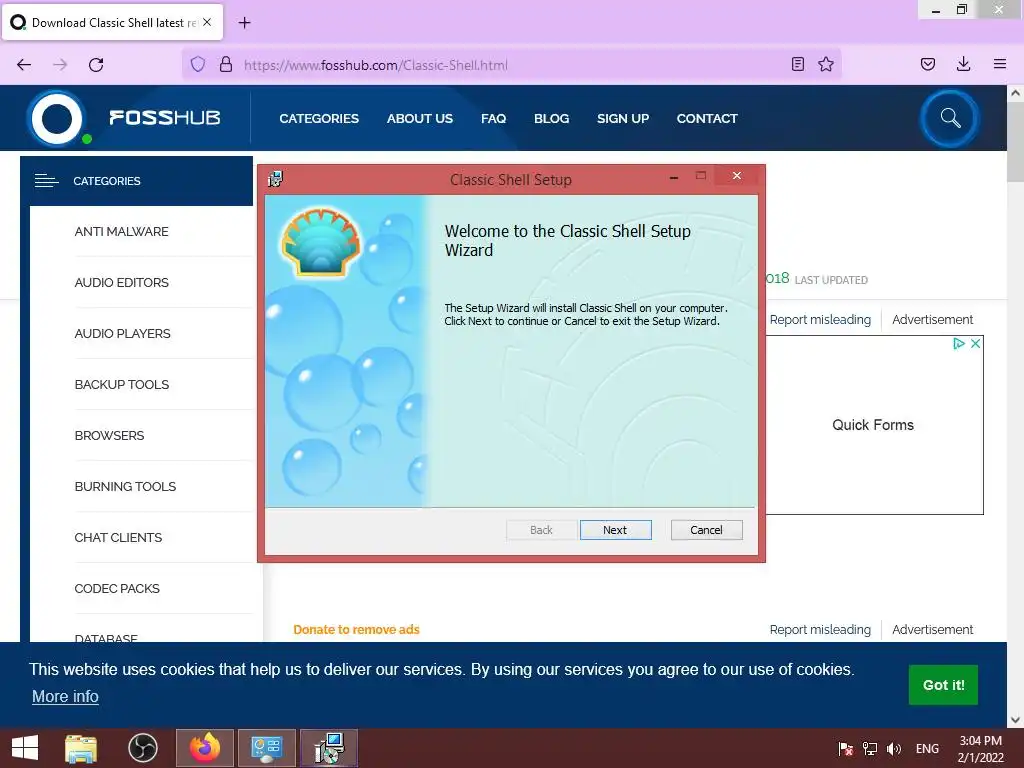The width and height of the screenshot is (1024, 768).
Task: Click the Donate to remove ads link
Action: pyautogui.click(x=356, y=630)
